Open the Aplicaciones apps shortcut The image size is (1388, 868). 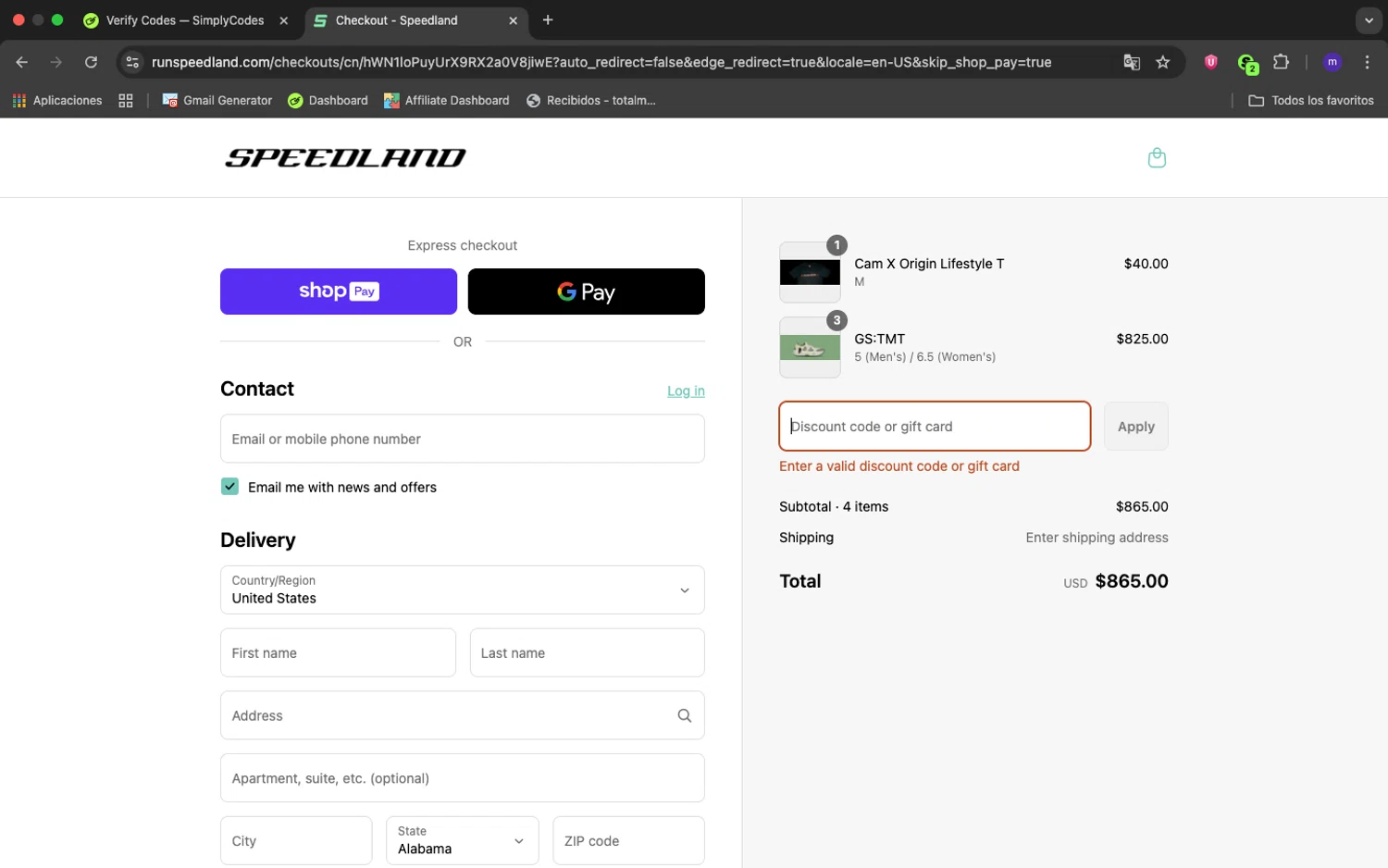pyautogui.click(x=57, y=100)
